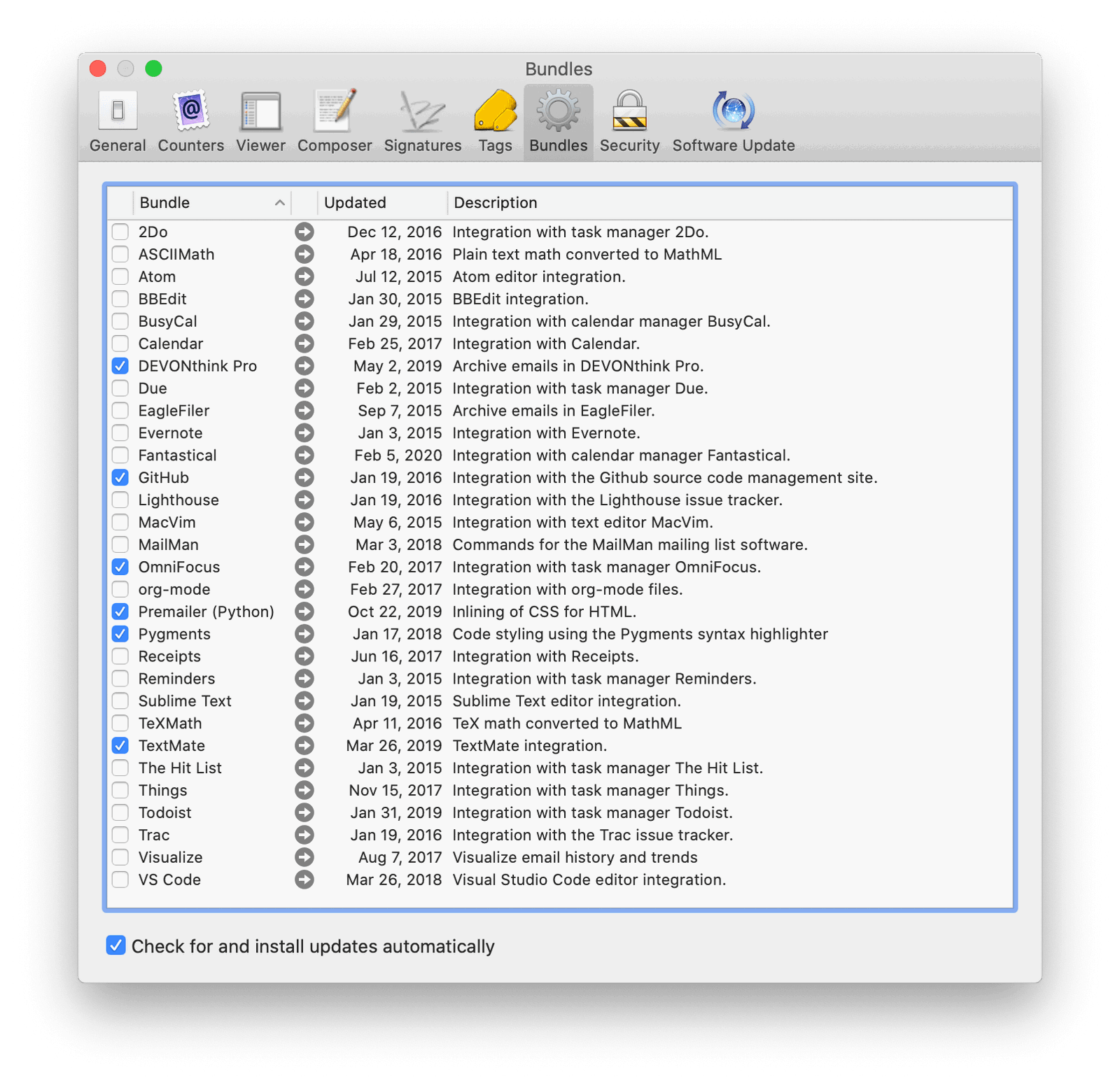Open the Software Update pane
Viewport: 1120px width, 1086px height.
[733, 122]
